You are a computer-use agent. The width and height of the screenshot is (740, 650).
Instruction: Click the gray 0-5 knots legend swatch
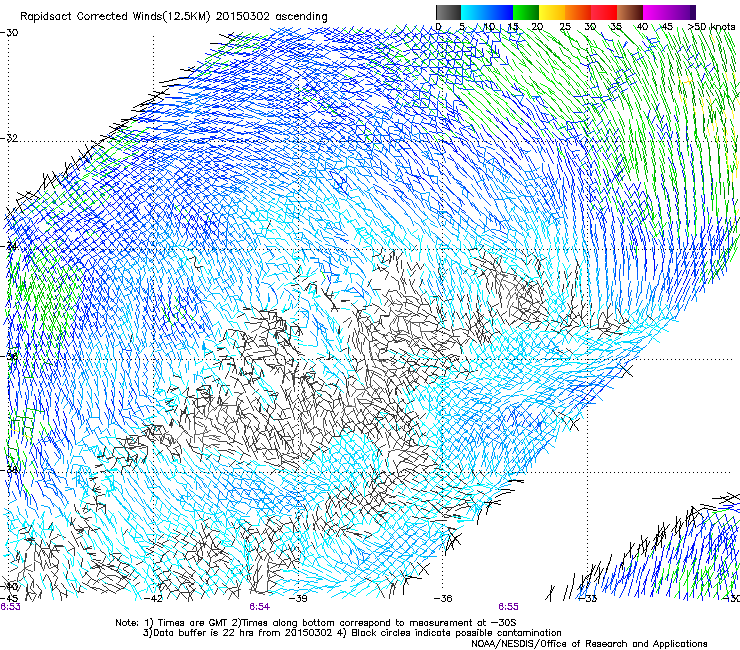click(448, 12)
